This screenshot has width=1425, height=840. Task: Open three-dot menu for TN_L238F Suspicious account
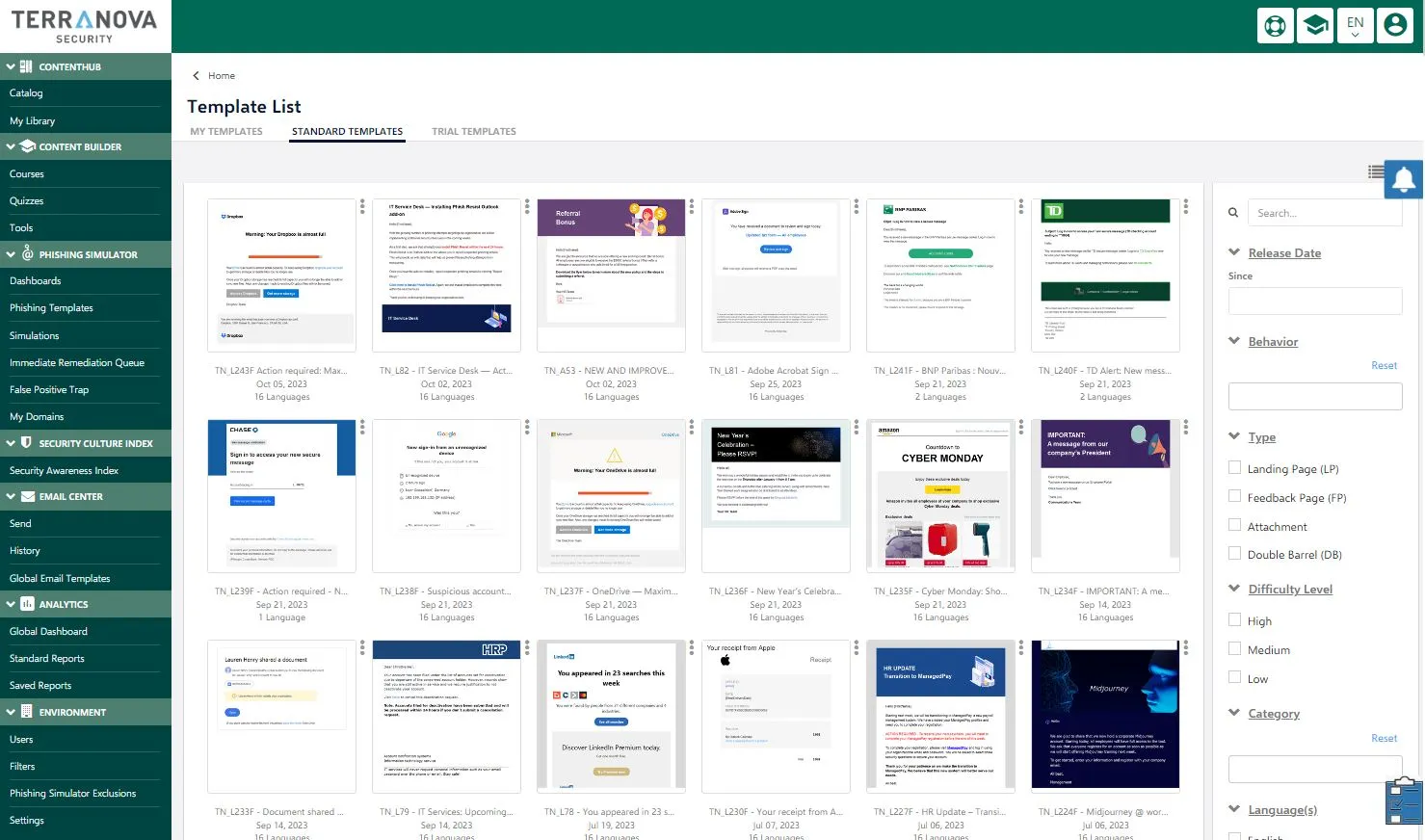pos(527,427)
